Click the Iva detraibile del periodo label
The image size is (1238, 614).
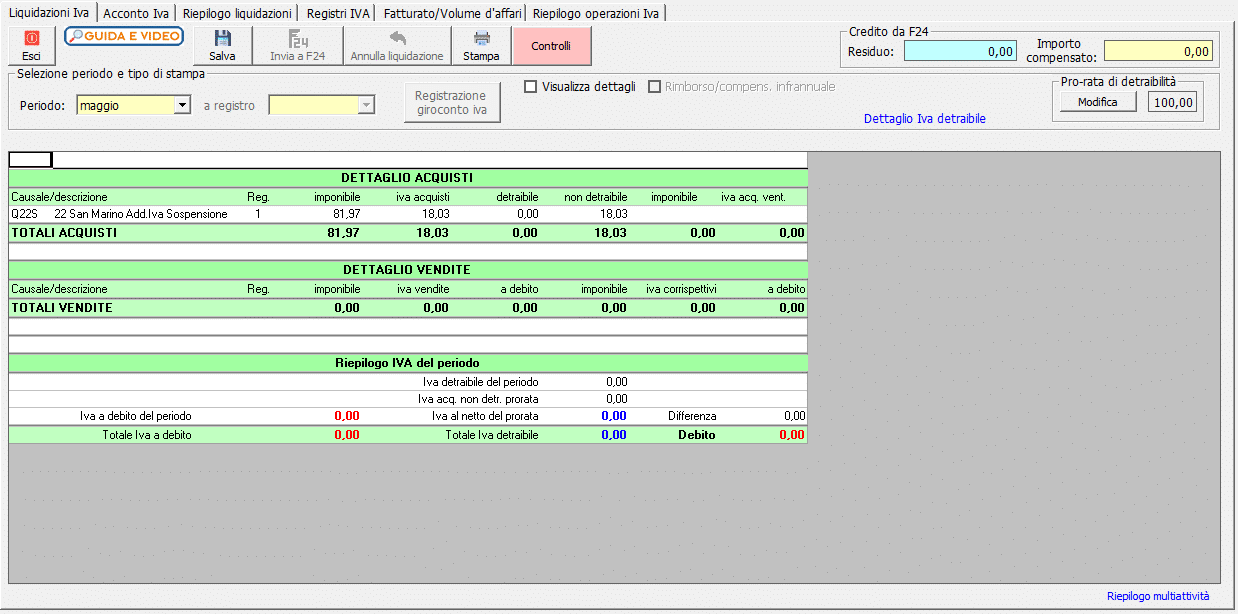pos(480,382)
